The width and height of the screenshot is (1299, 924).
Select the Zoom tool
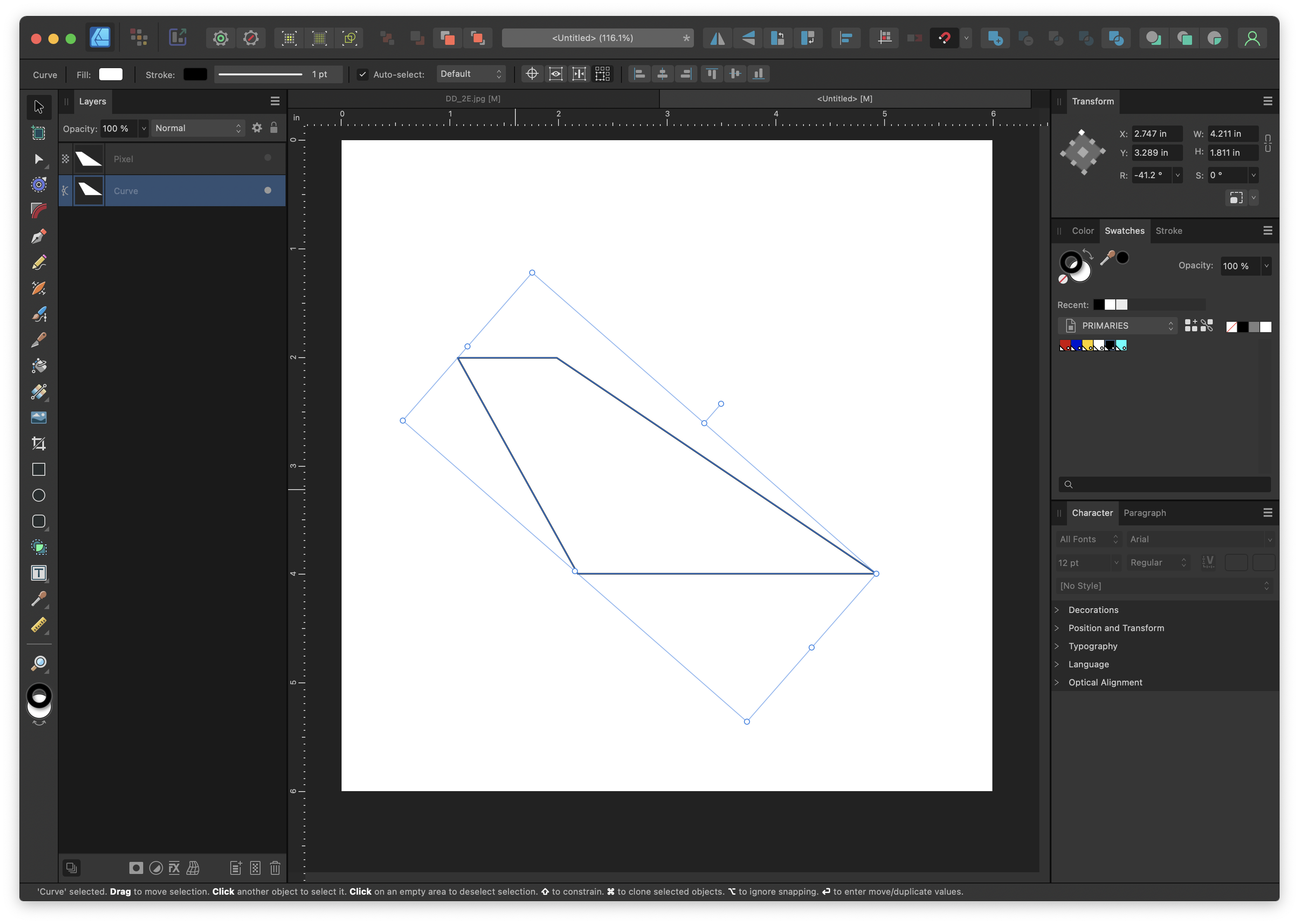(39, 663)
